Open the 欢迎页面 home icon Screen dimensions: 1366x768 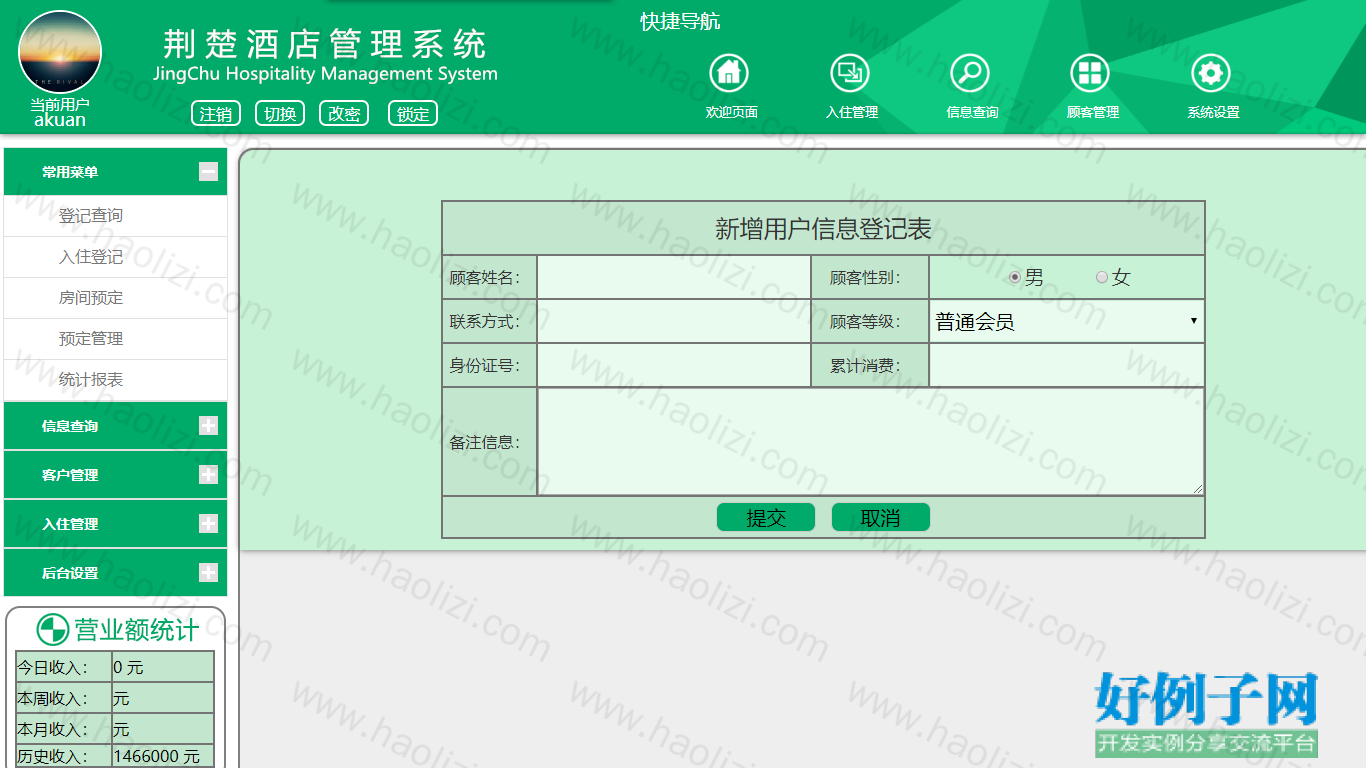(729, 73)
